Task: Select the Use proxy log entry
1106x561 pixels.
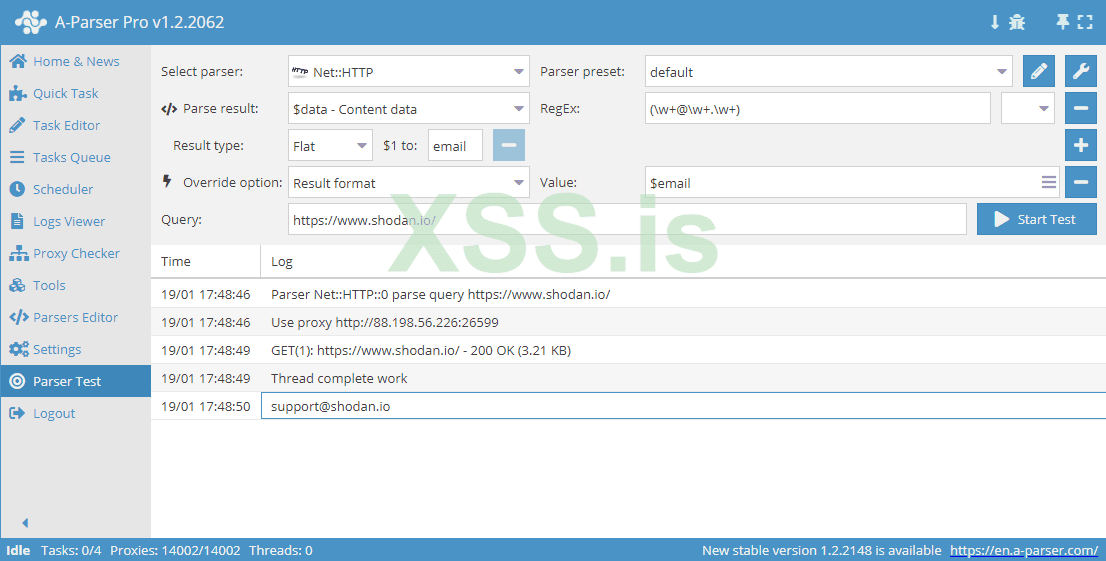Action: [628, 322]
